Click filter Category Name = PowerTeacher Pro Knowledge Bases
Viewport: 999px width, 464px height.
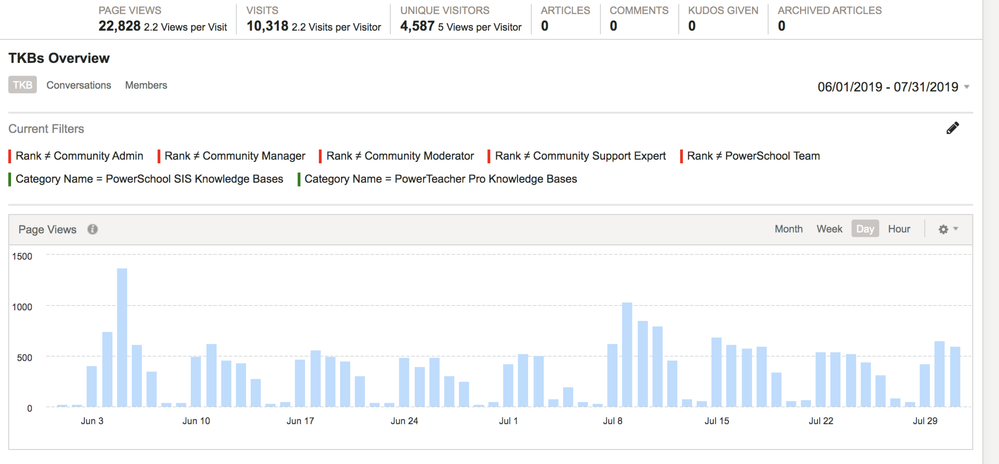tap(438, 179)
